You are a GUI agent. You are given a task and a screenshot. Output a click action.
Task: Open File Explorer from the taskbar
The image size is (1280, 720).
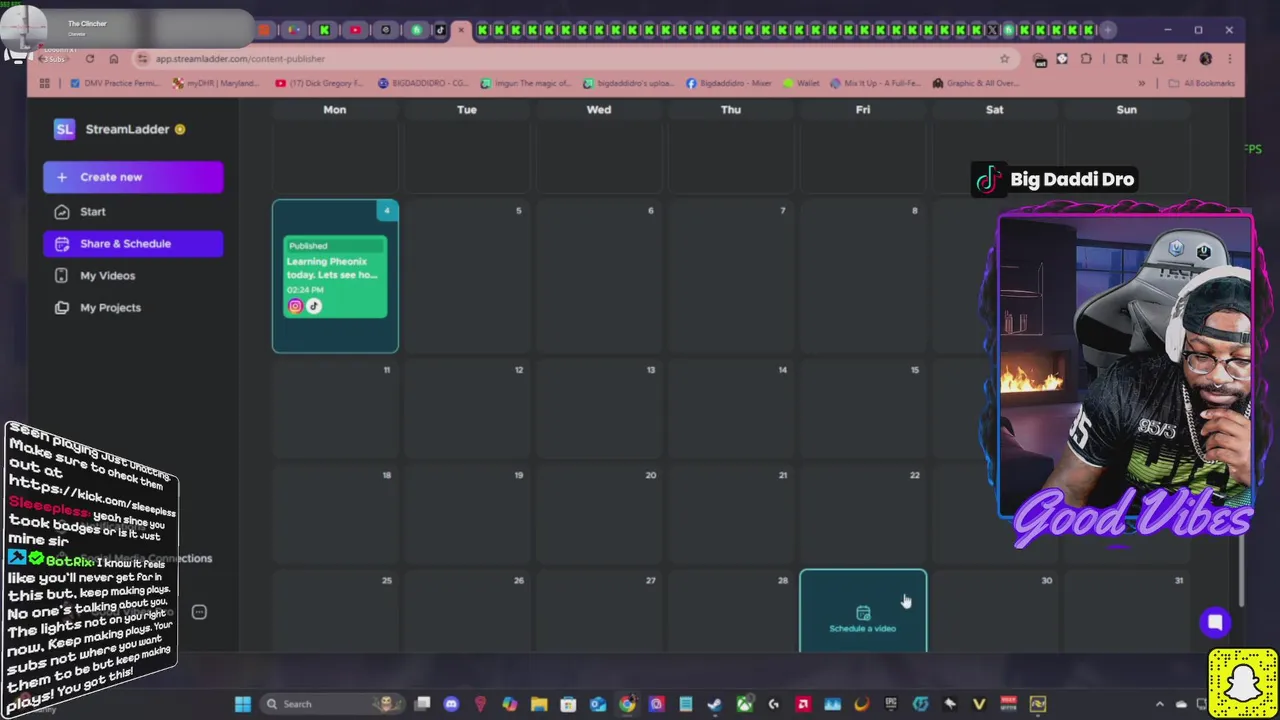coord(538,704)
